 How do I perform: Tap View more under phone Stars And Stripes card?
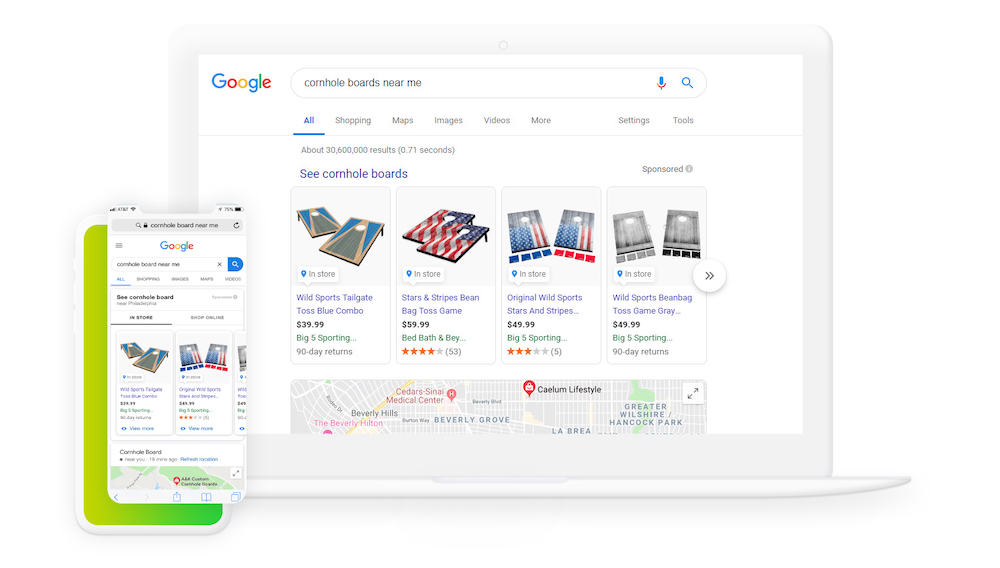196,428
